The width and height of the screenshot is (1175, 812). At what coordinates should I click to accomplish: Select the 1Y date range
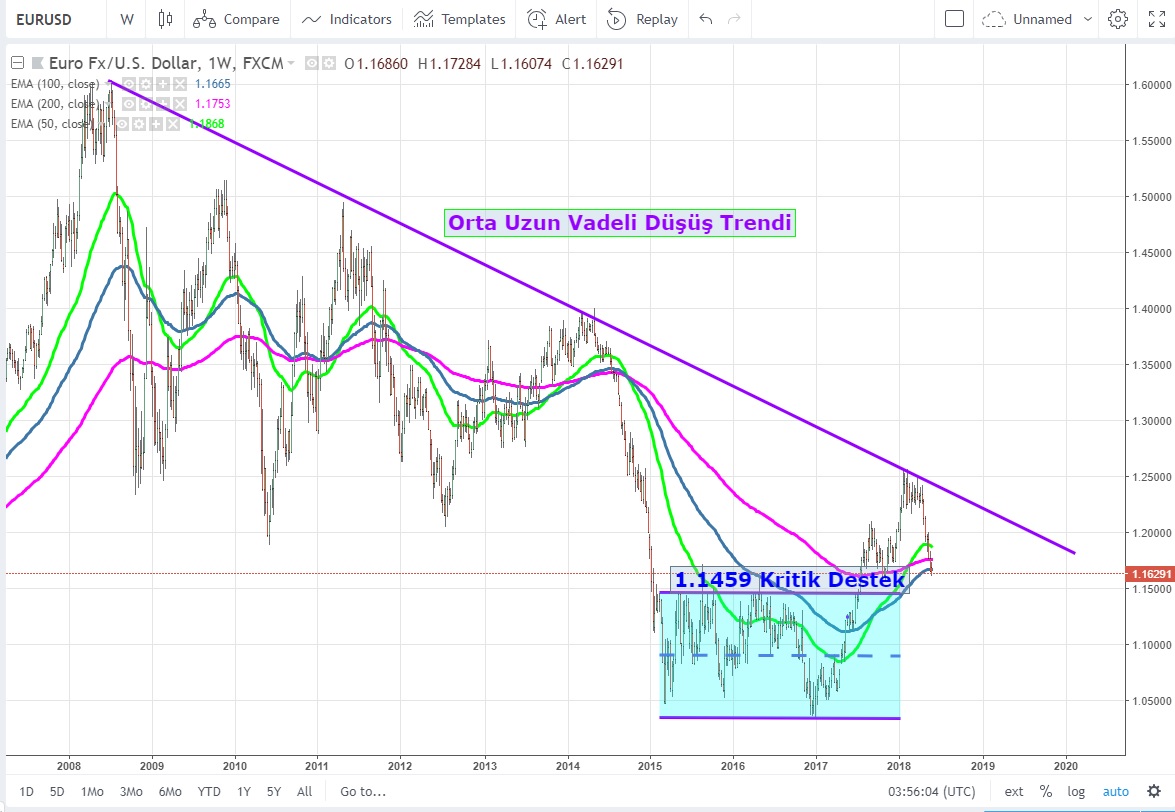pos(243,791)
